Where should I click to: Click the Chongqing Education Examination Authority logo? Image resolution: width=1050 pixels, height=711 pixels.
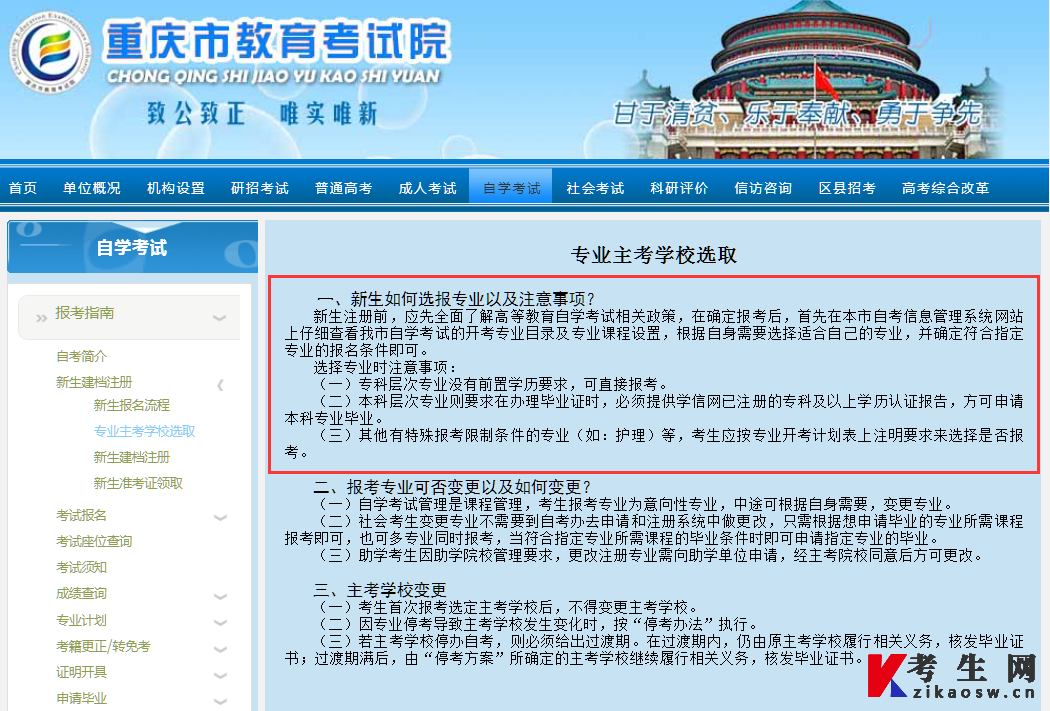50,53
